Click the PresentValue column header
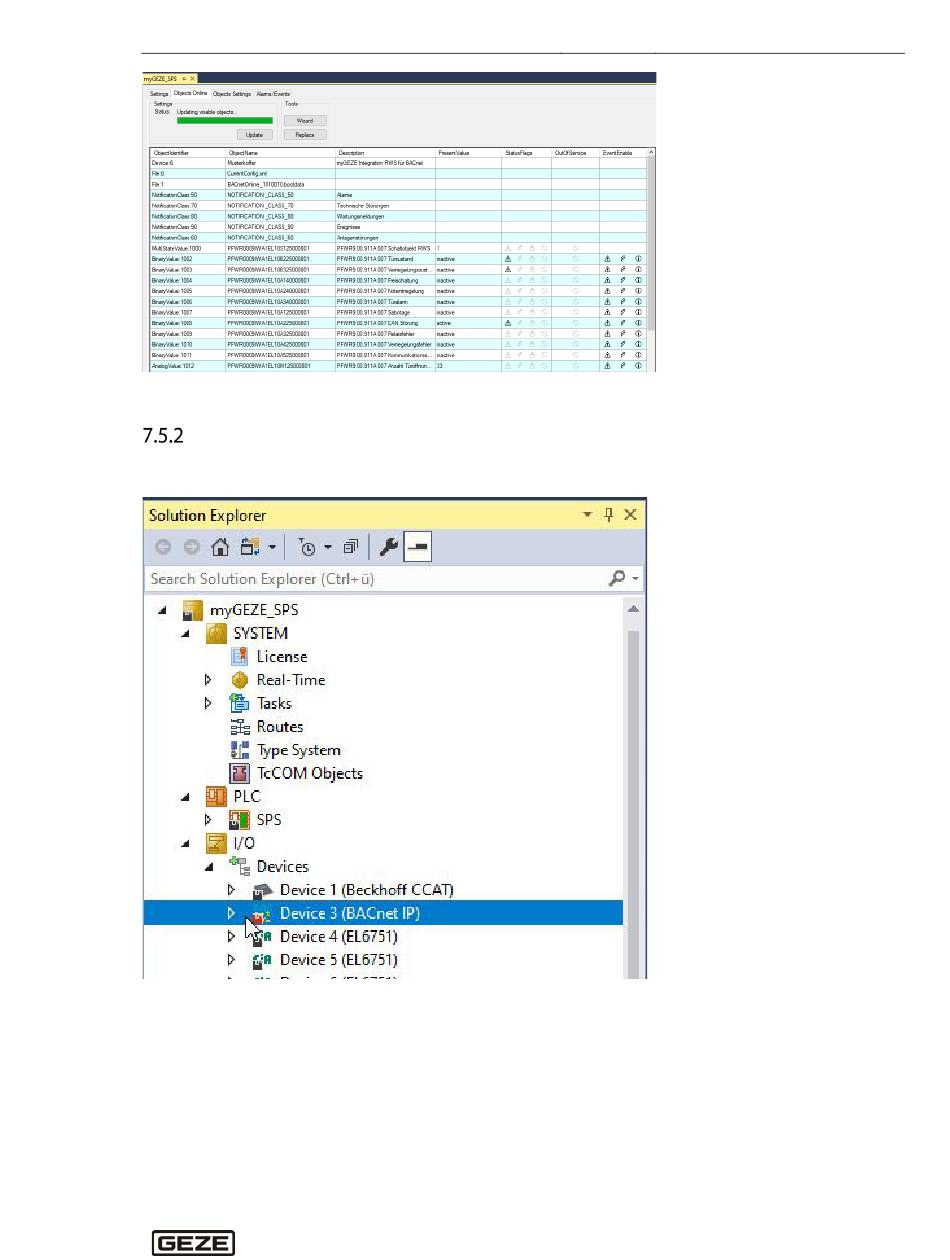This screenshot has width=950, height=1260. pyautogui.click(x=467, y=152)
